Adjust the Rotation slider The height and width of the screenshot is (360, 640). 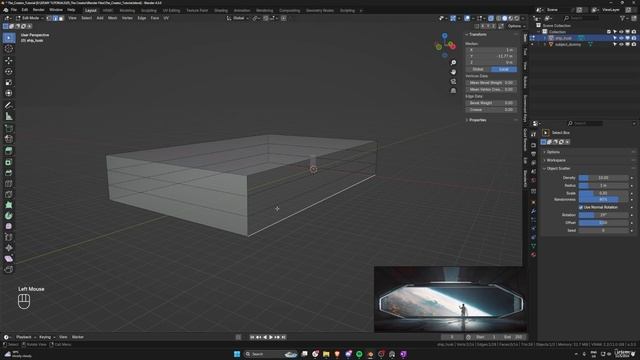click(x=603, y=215)
